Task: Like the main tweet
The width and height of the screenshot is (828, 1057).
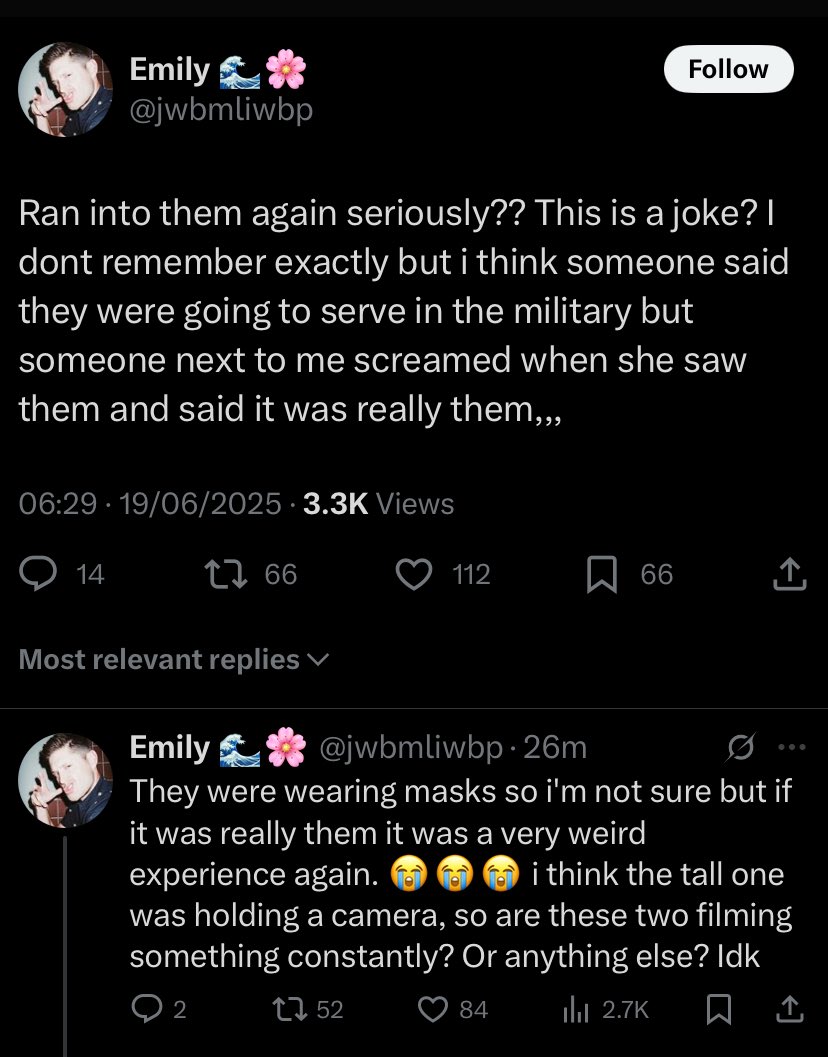Action: [x=412, y=573]
